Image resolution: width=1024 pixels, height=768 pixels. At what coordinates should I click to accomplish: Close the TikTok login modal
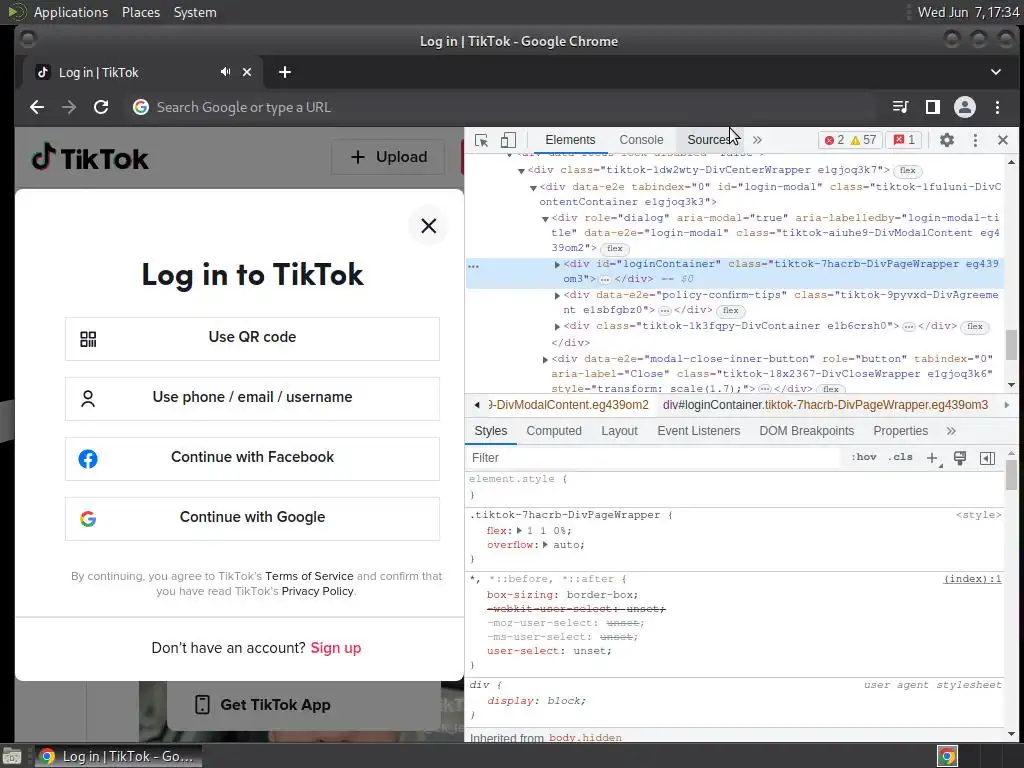(x=428, y=226)
